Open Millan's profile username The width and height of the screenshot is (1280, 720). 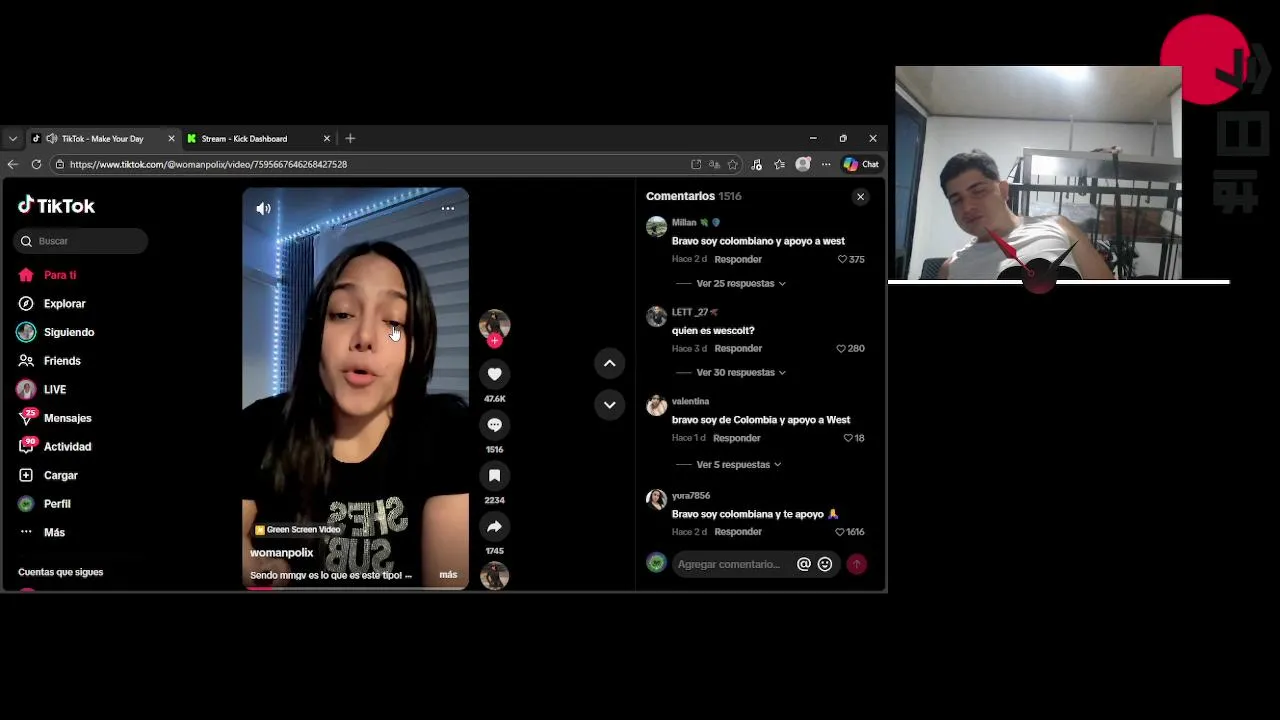(684, 223)
